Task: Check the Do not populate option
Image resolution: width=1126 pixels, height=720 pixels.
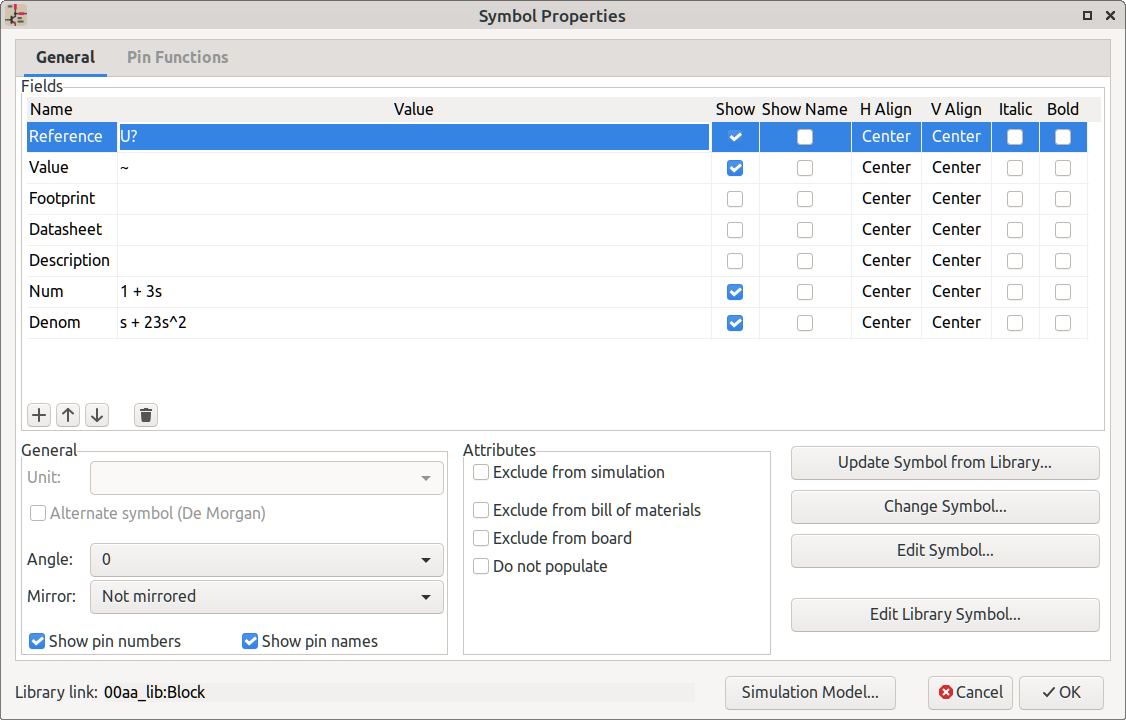Action: [482, 566]
